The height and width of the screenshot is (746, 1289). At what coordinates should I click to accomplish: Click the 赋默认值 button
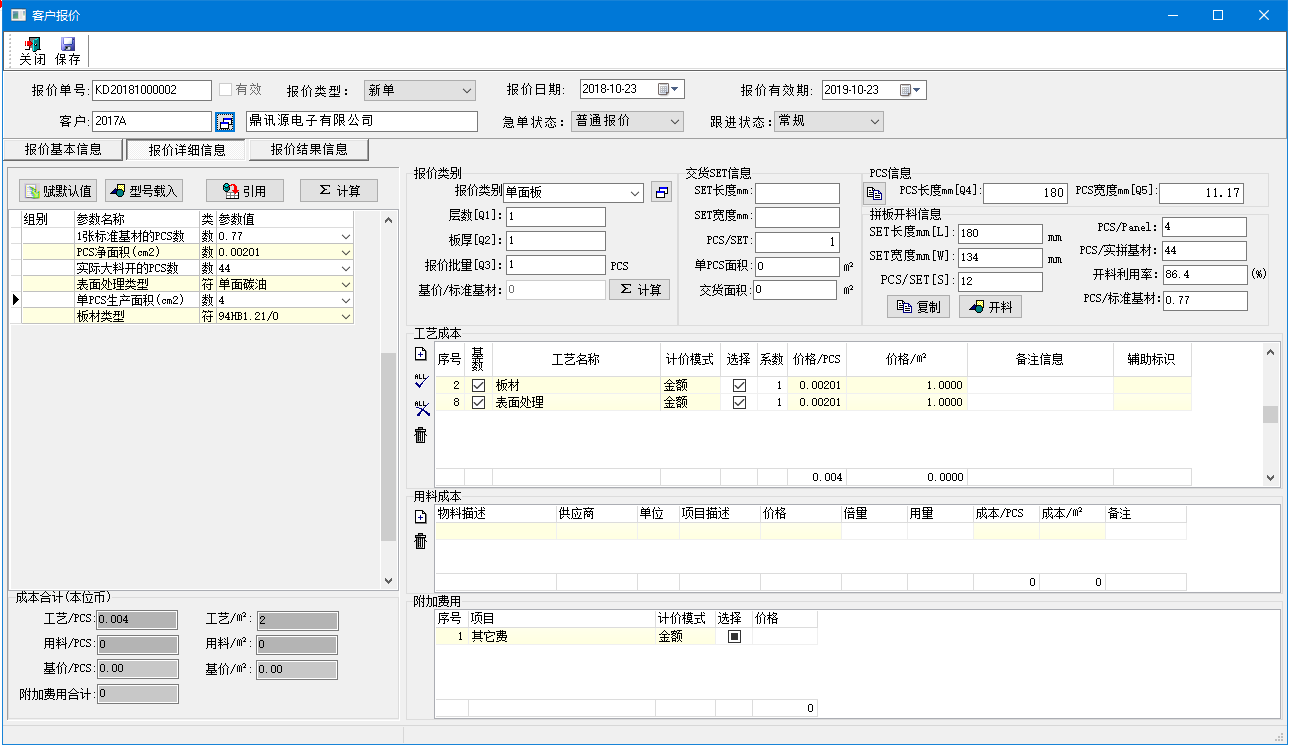pos(58,191)
